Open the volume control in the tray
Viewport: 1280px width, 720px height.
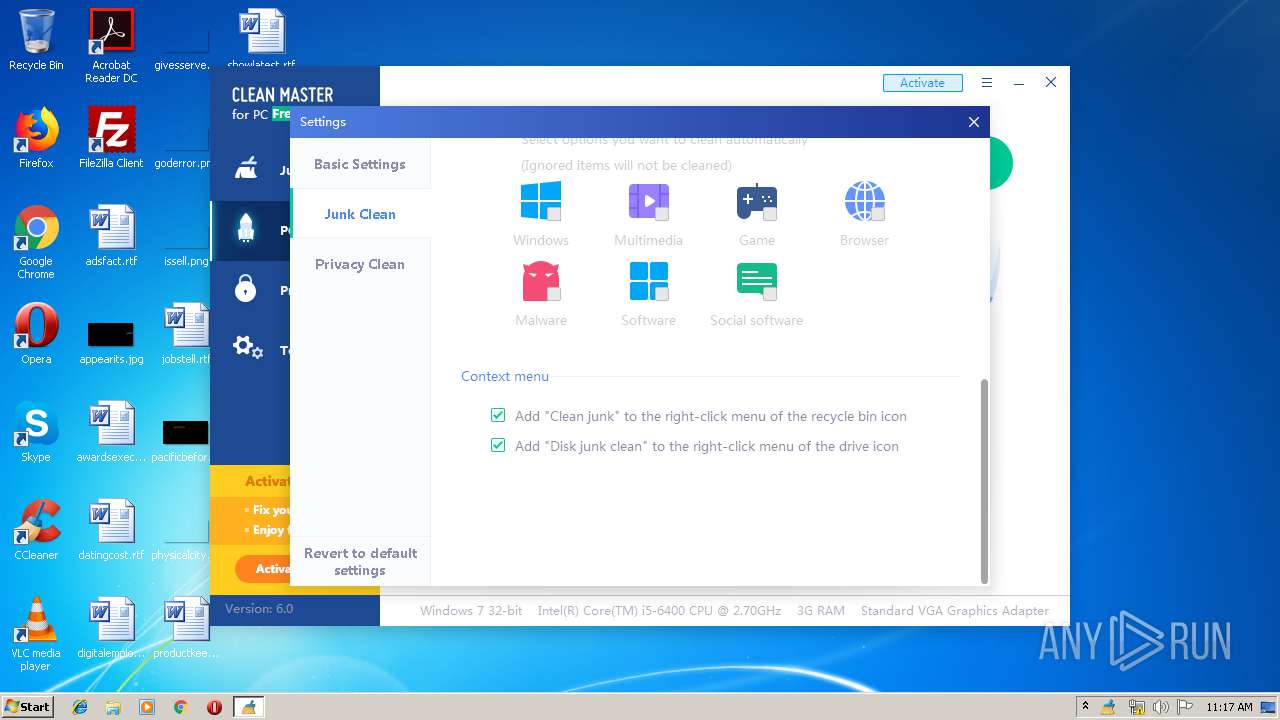click(1161, 707)
